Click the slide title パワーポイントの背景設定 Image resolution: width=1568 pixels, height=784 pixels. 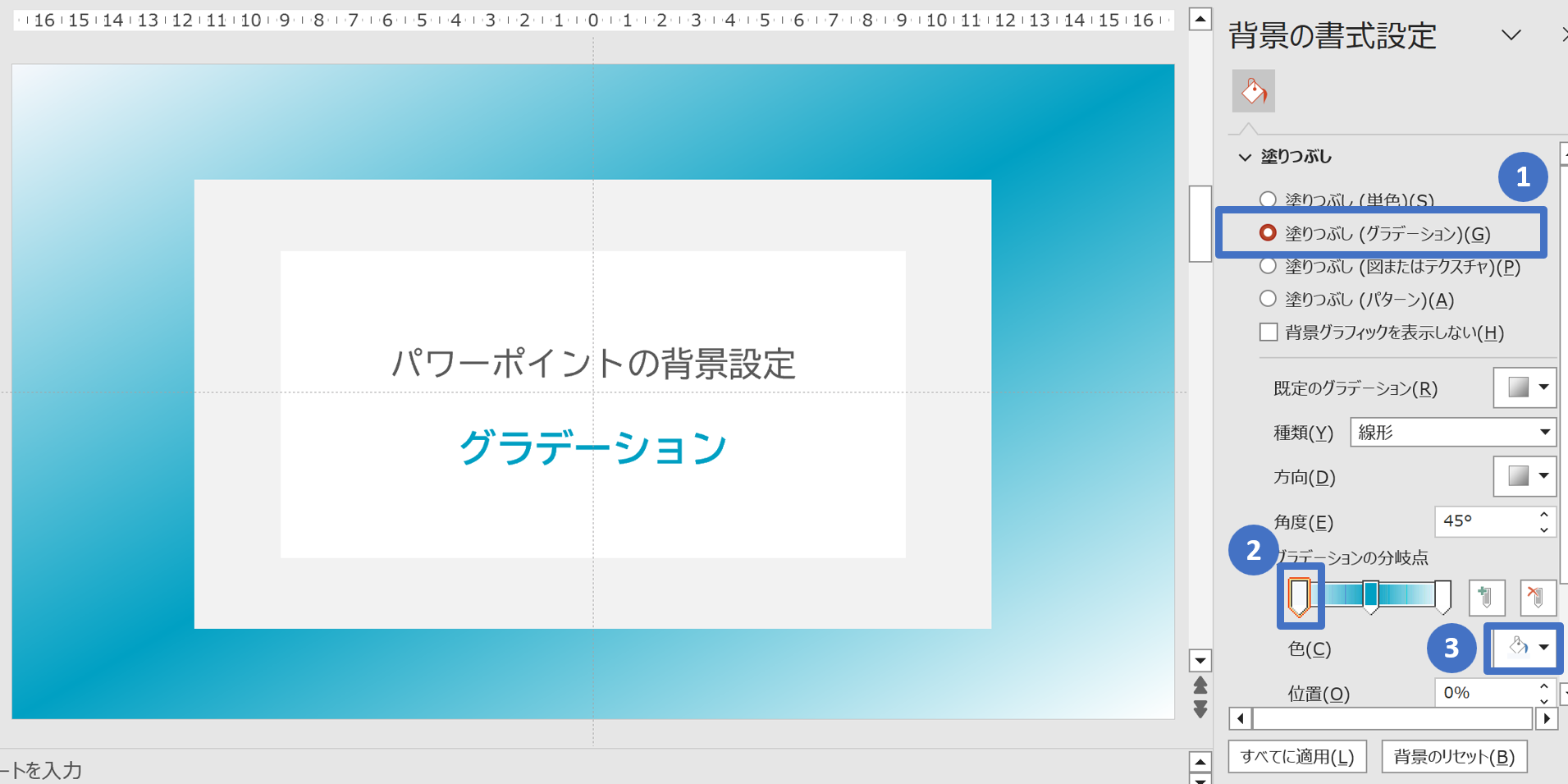pyautogui.click(x=593, y=364)
